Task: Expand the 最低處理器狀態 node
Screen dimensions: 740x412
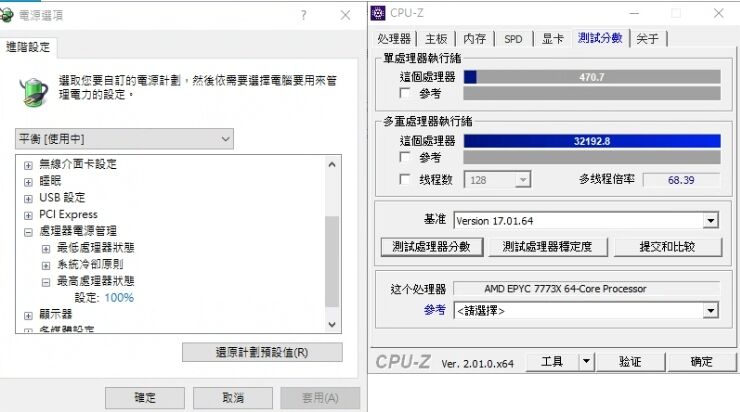Action: tap(46, 249)
